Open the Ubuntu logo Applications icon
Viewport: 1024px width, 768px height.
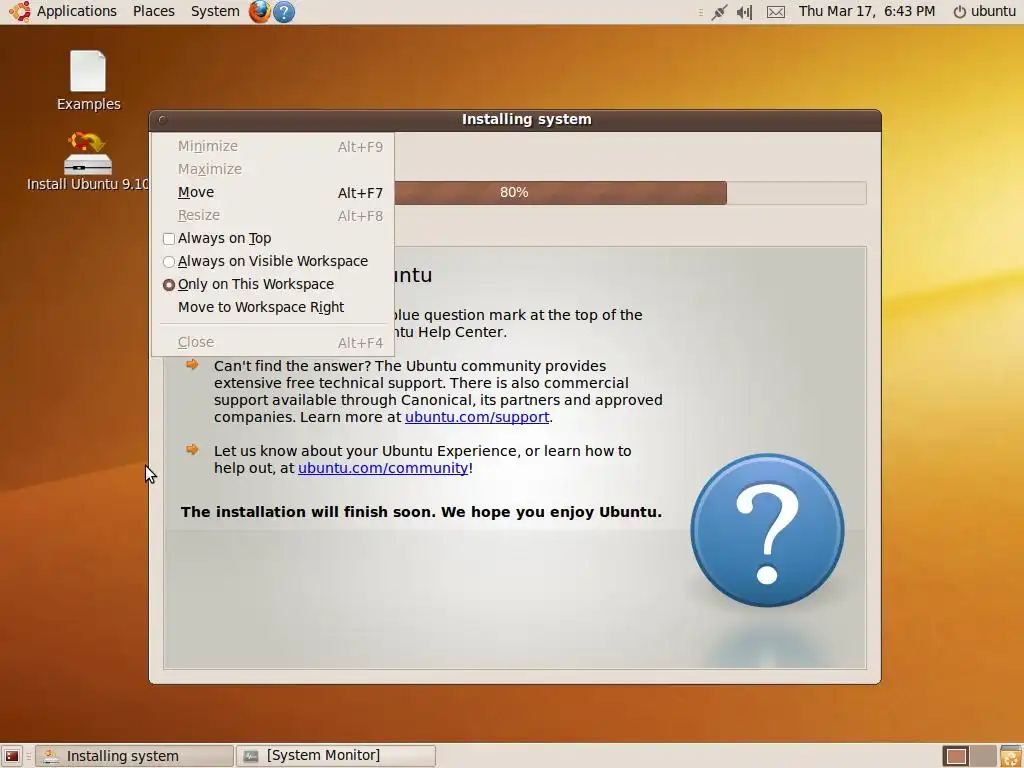[x=19, y=11]
